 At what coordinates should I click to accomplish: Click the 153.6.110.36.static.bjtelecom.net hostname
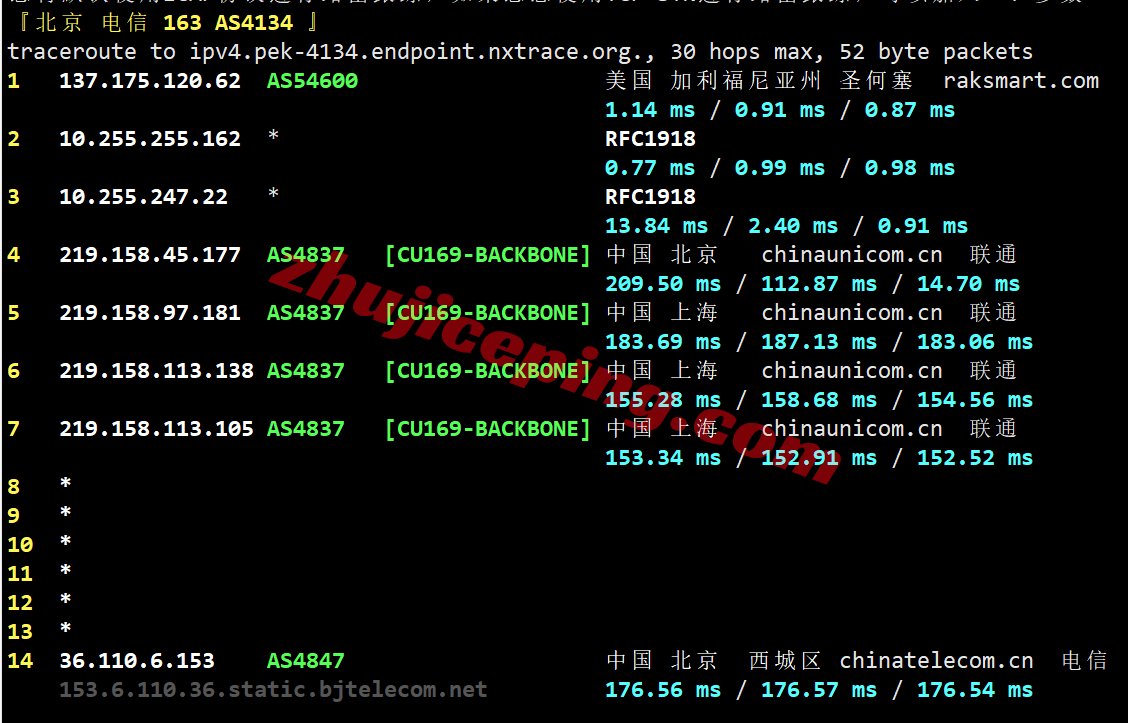pos(273,690)
